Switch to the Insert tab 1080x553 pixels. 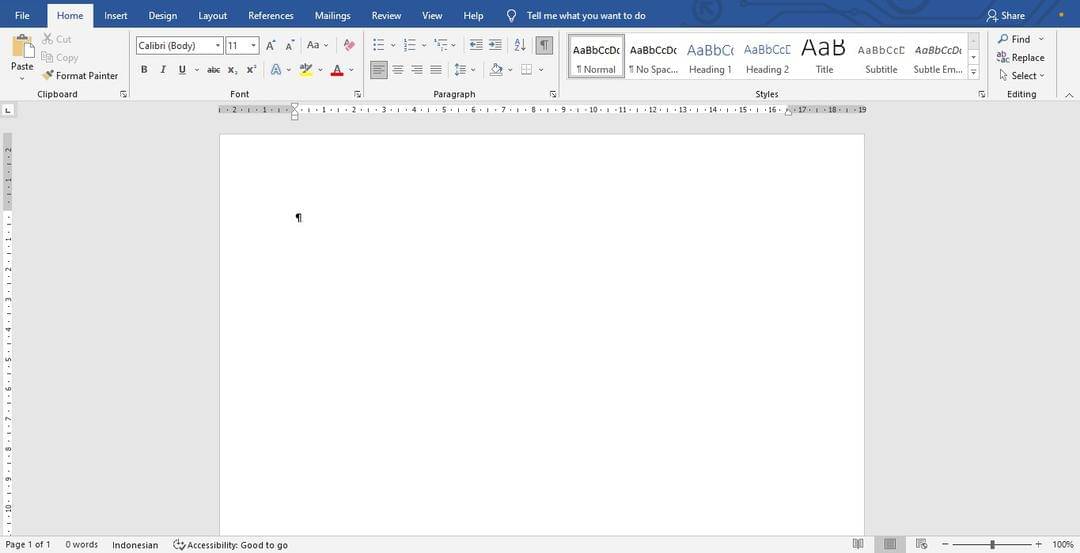(x=116, y=15)
